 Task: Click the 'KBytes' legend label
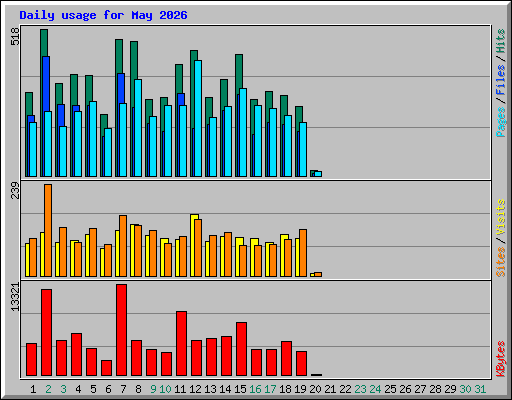[x=501, y=359]
